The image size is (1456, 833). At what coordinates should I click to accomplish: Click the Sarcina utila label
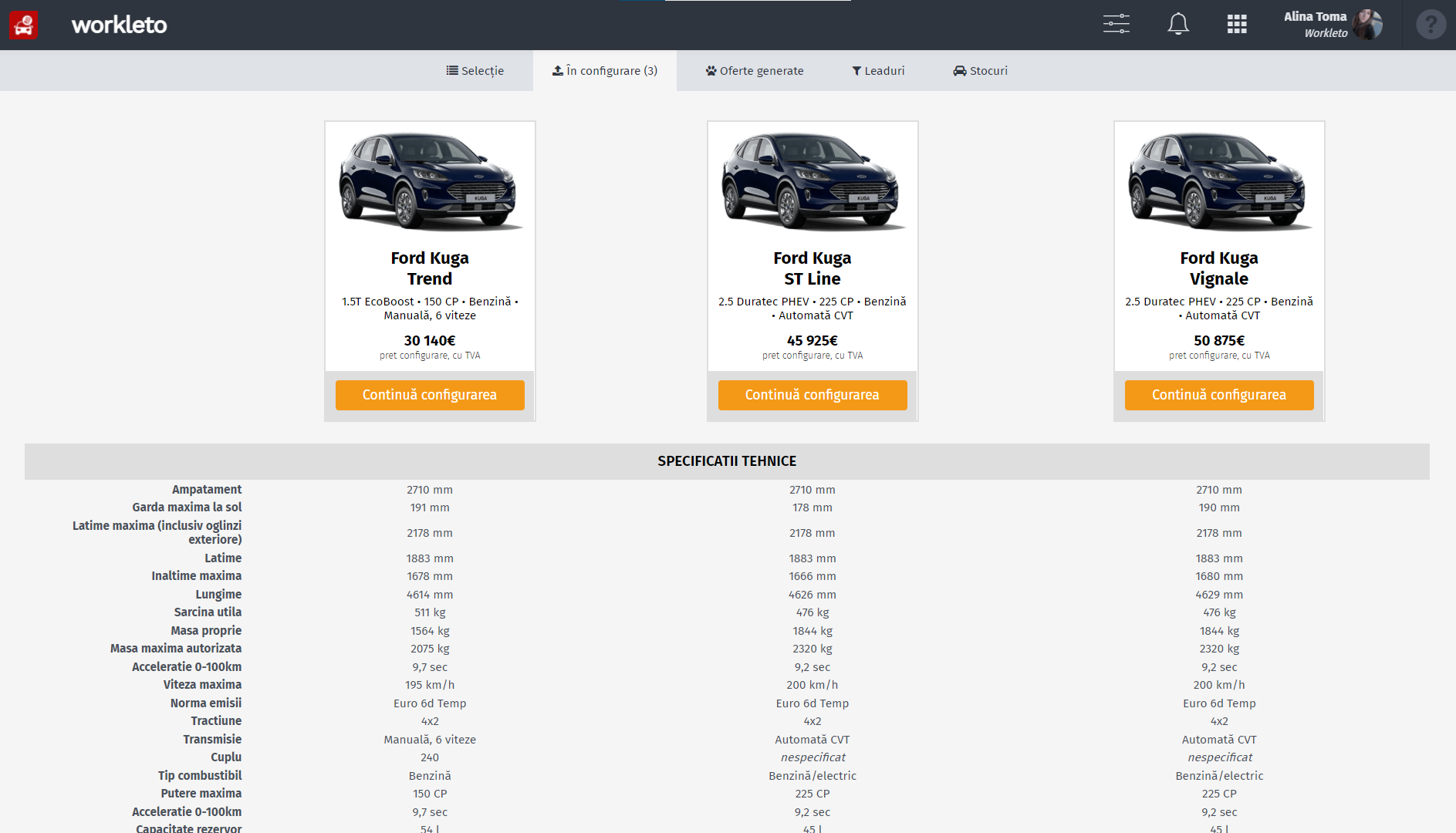pyautogui.click(x=208, y=612)
